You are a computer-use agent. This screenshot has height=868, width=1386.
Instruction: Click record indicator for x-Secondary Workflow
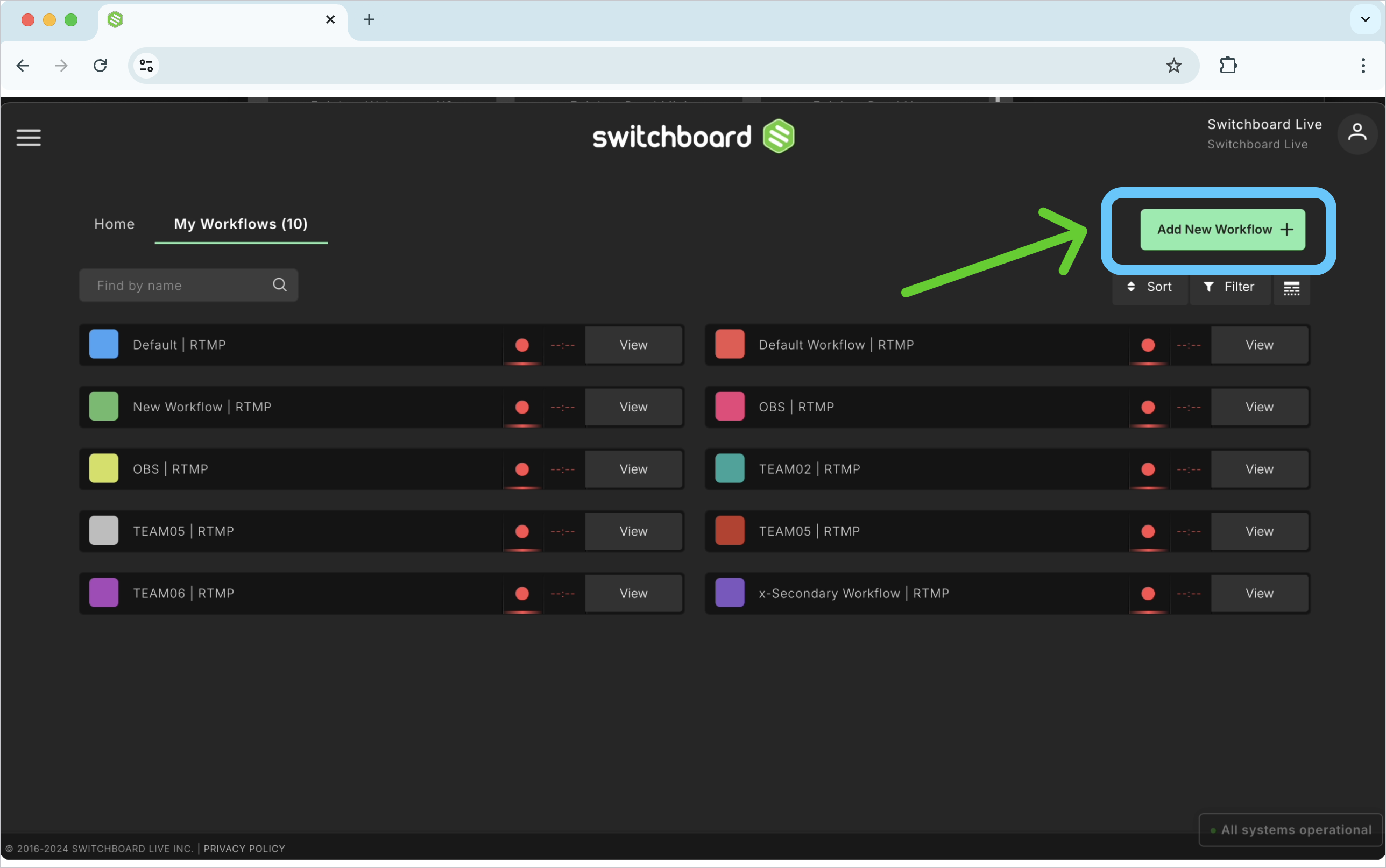coord(1148,593)
